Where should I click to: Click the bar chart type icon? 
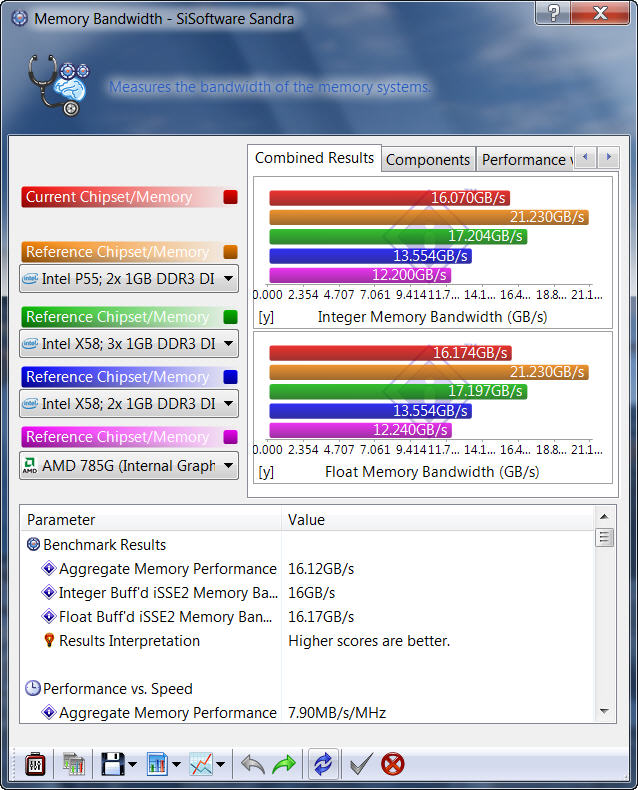coord(157,764)
